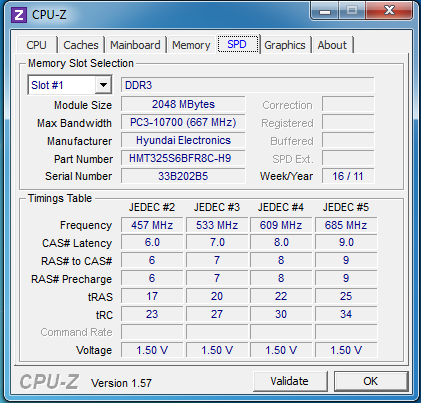The image size is (421, 403).
Task: Click the Week/Year value 16 / 11
Action: pyautogui.click(x=348, y=176)
